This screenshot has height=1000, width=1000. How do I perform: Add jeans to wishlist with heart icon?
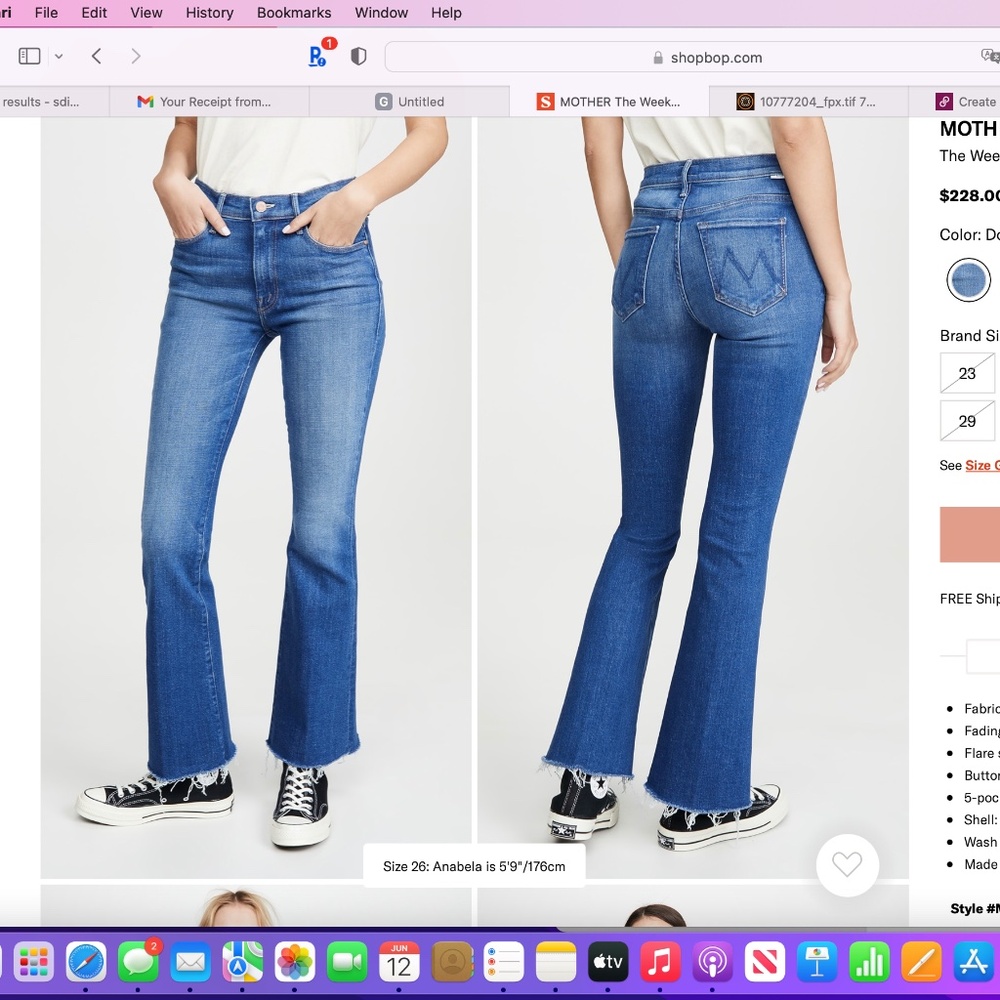[847, 865]
